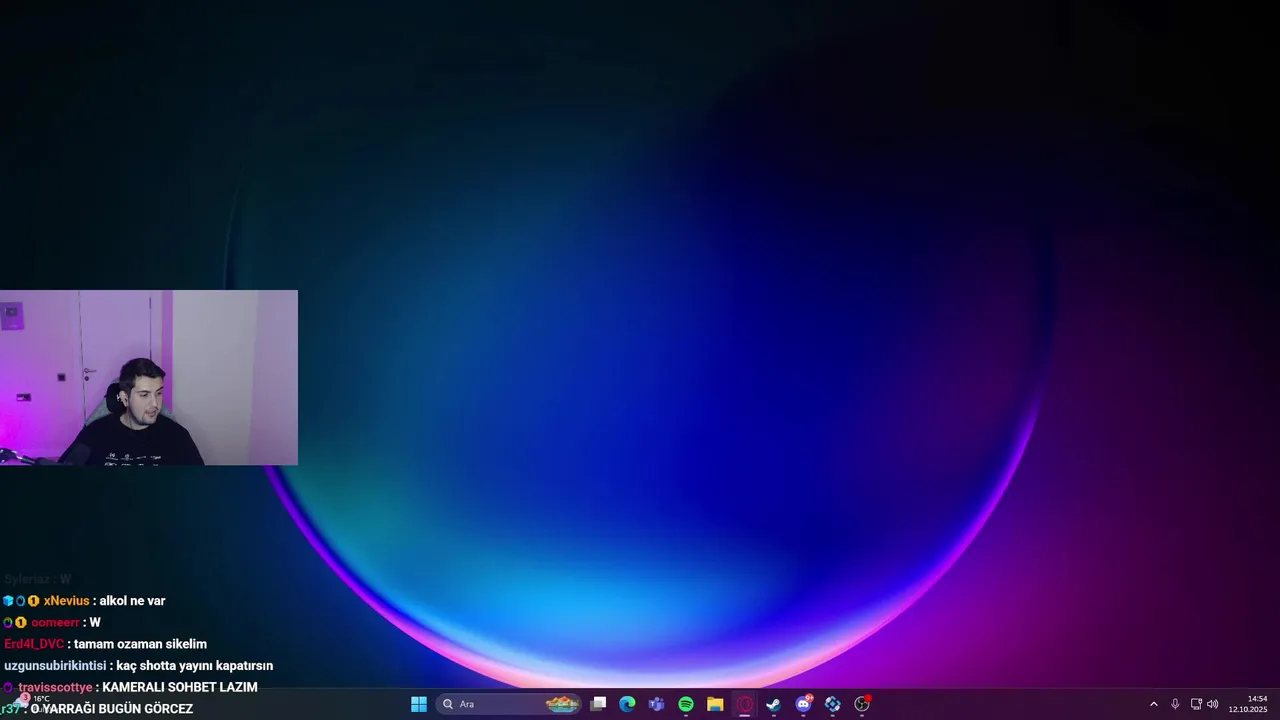Click the webcam overlay feed

[149, 378]
